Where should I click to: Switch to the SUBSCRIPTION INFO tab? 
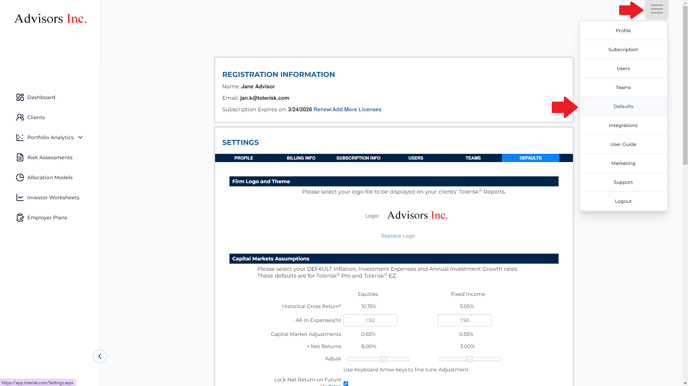coord(358,158)
